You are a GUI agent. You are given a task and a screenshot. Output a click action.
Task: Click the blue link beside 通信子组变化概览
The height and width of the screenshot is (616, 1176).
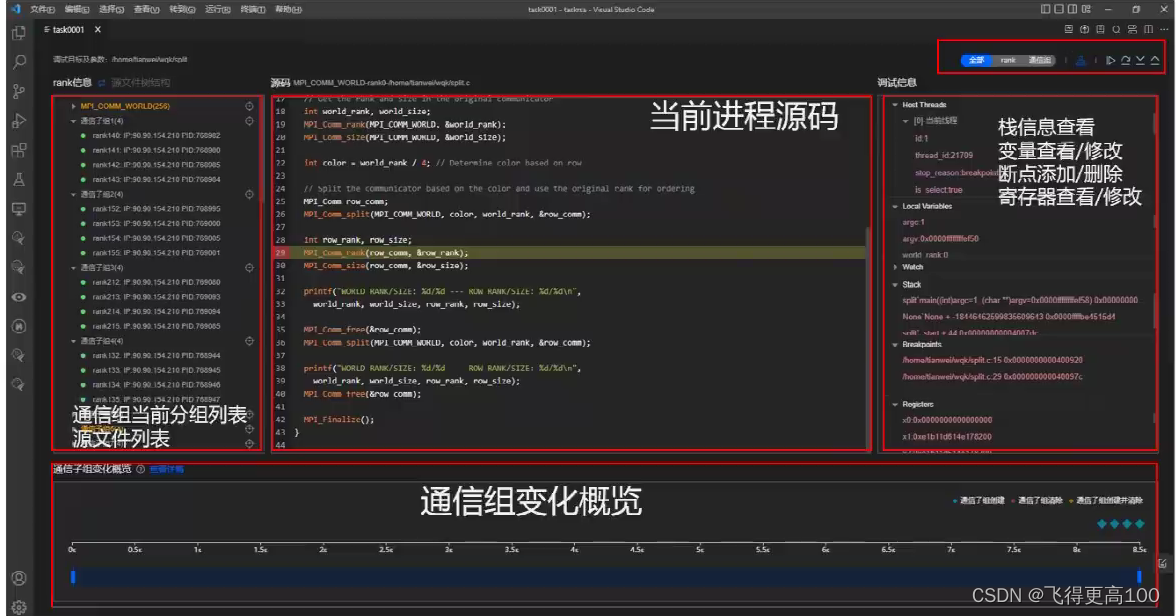click(166, 470)
